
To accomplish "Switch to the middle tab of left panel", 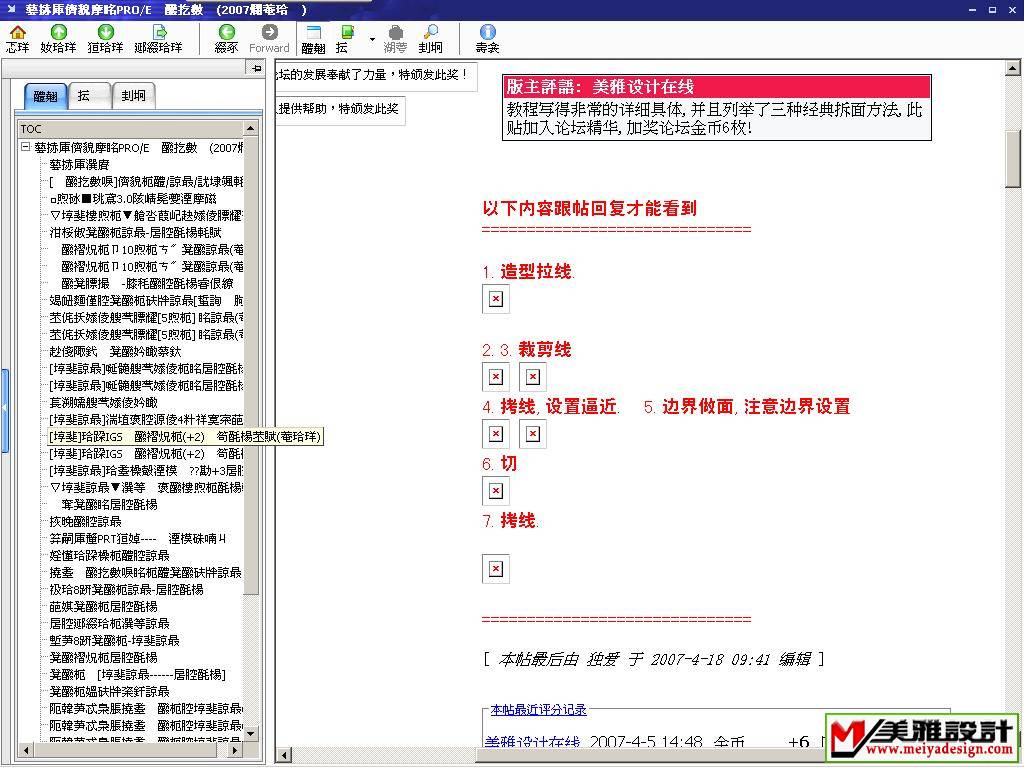I will pos(89,95).
